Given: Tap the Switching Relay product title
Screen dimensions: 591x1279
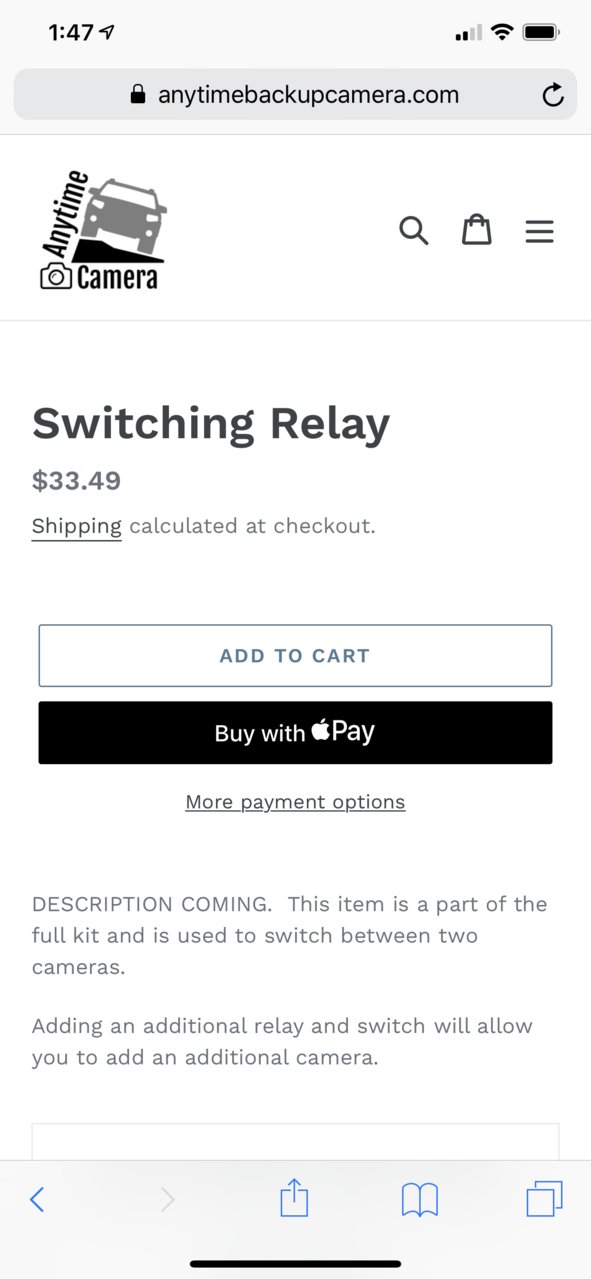Looking at the screenshot, I should (211, 424).
